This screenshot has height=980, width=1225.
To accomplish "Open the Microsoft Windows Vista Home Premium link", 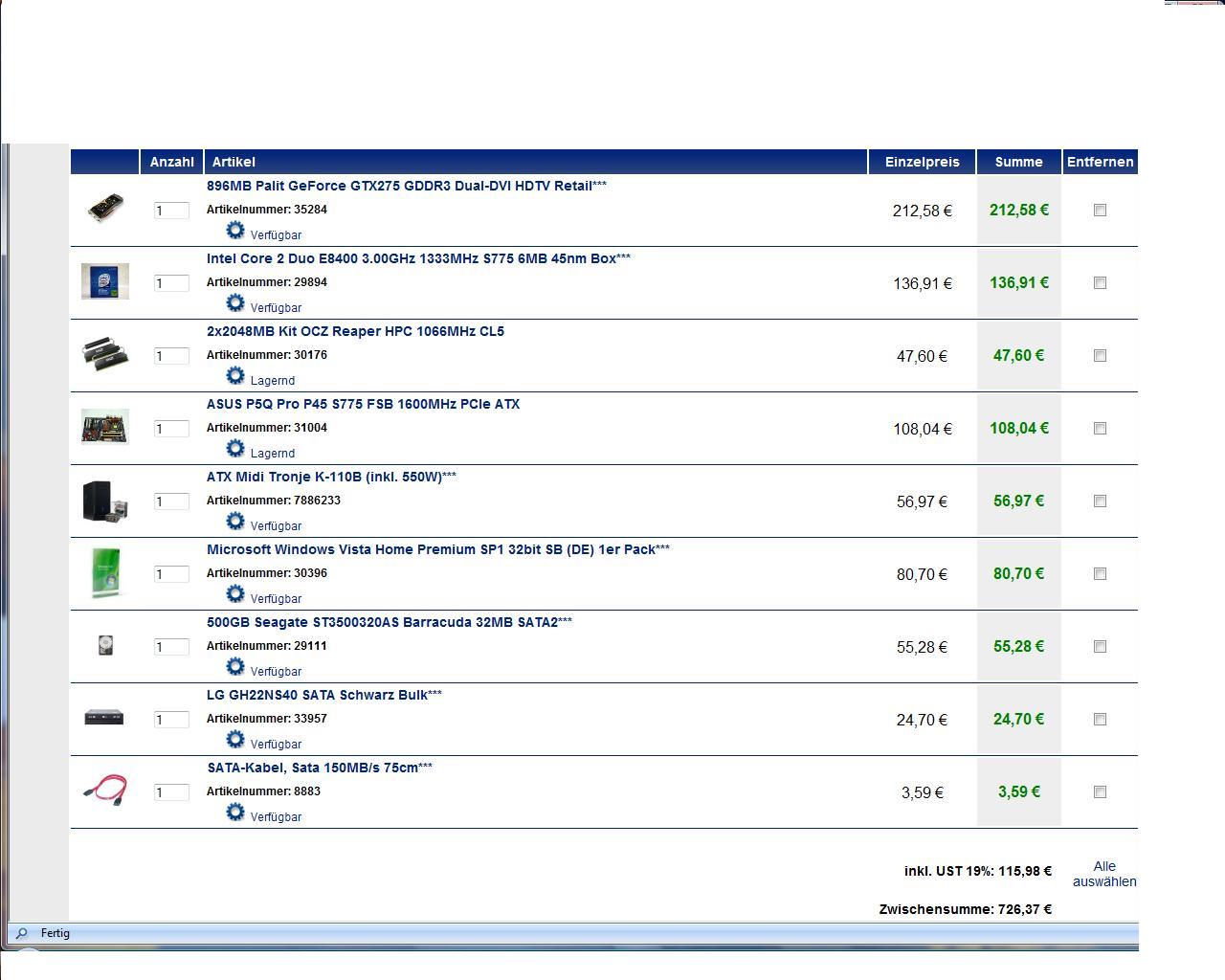I will (x=438, y=549).
